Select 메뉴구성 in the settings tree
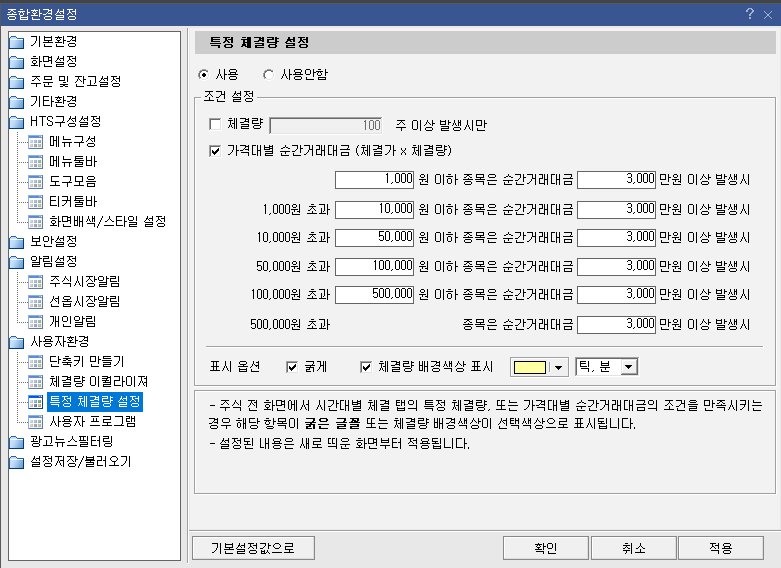781x568 pixels. click(73, 142)
